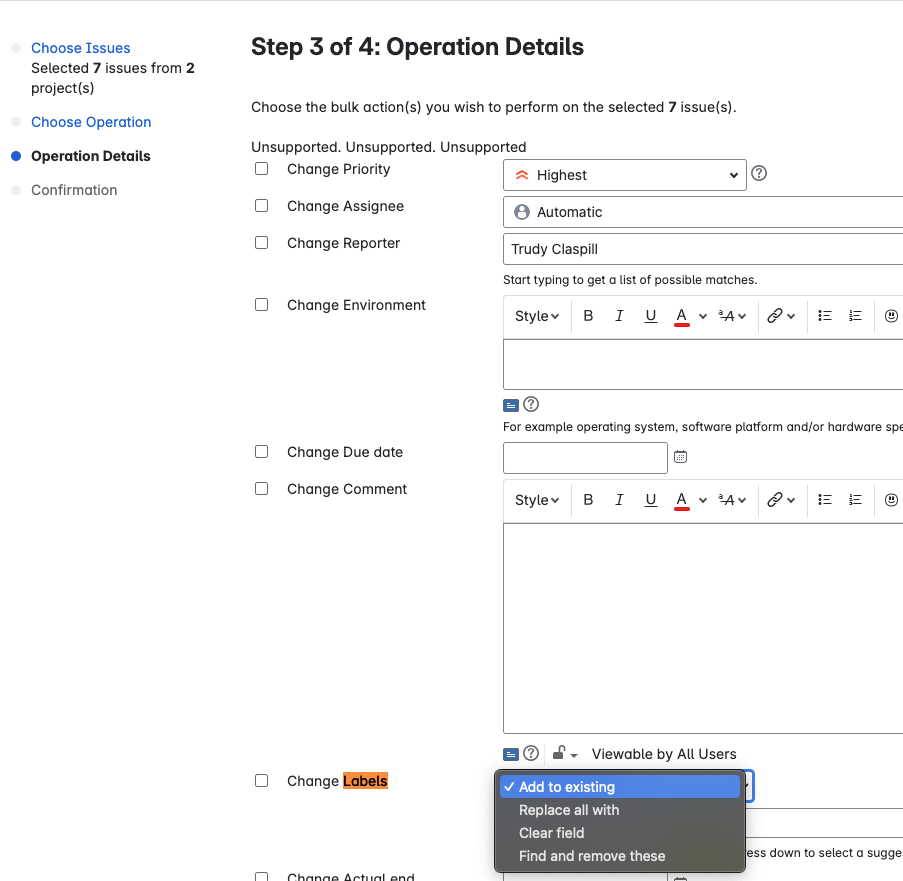
Task: Open the text color picker in the Comment toolbar
Action: 683,499
